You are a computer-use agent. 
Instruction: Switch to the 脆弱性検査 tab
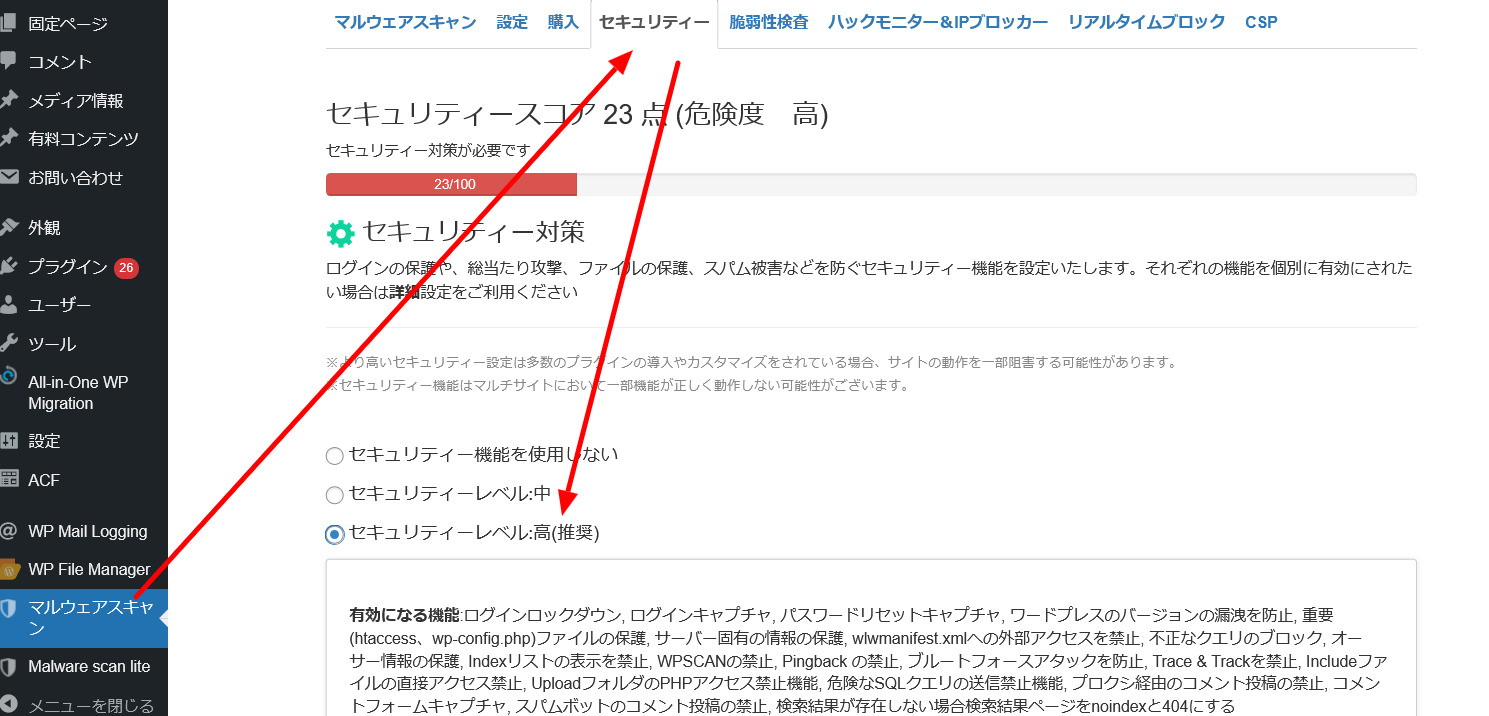click(x=768, y=22)
